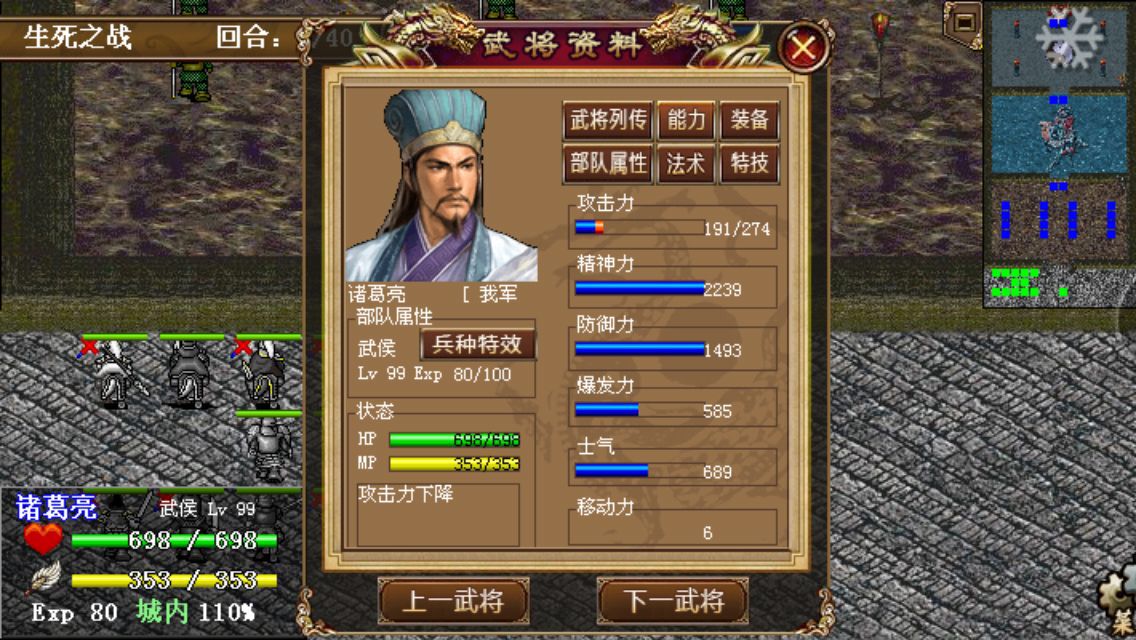Screen dimensions: 1136x640
Task: Select the 部队属性 tab
Action: 608,163
